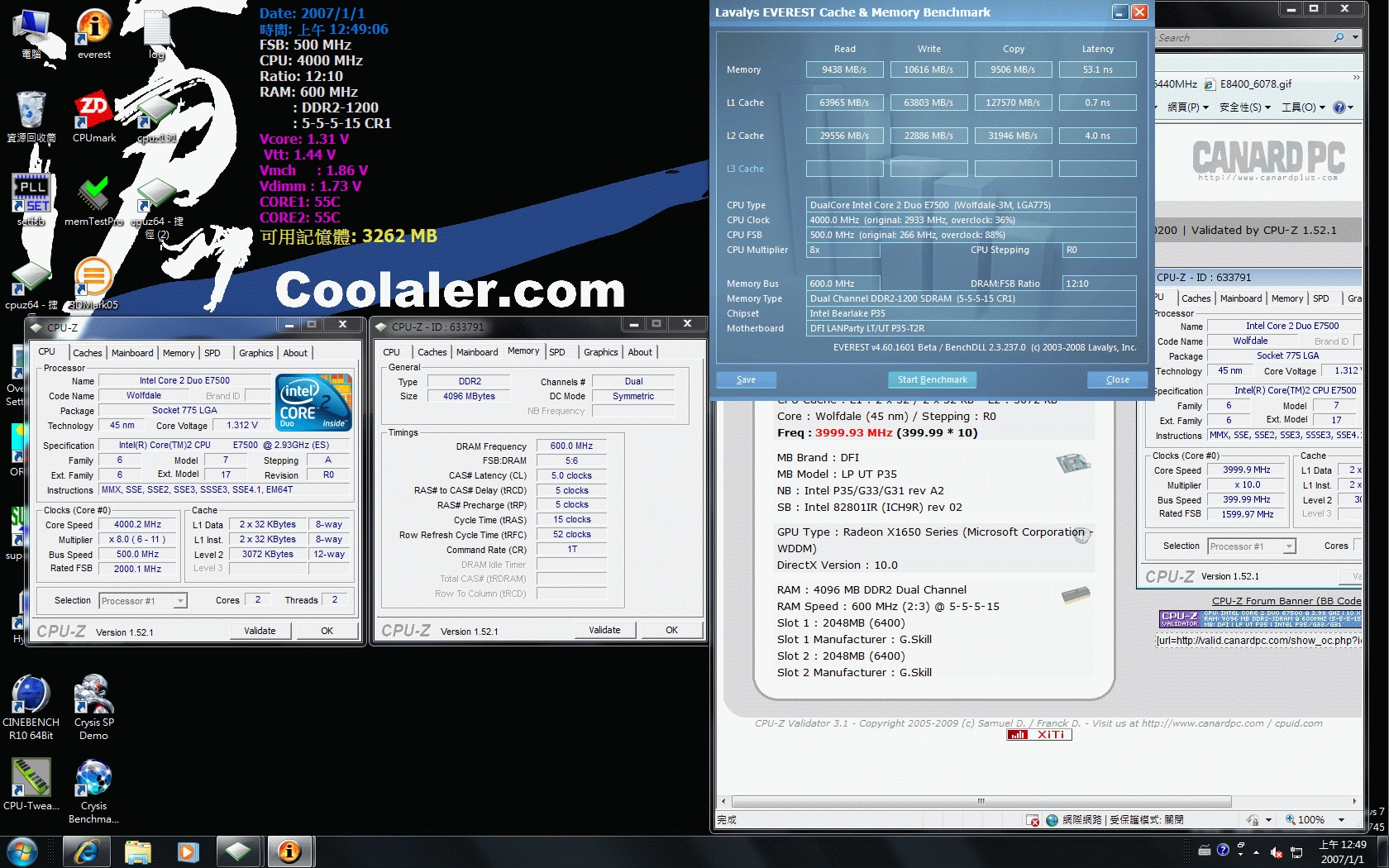
Task: Click the IE security zone status icon
Action: point(1052,820)
